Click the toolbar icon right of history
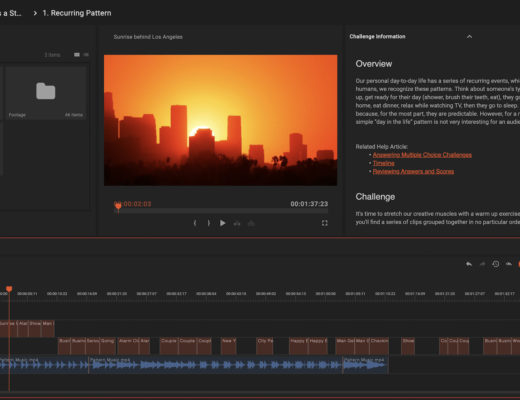The width and height of the screenshot is (520, 400). pyautogui.click(x=509, y=264)
